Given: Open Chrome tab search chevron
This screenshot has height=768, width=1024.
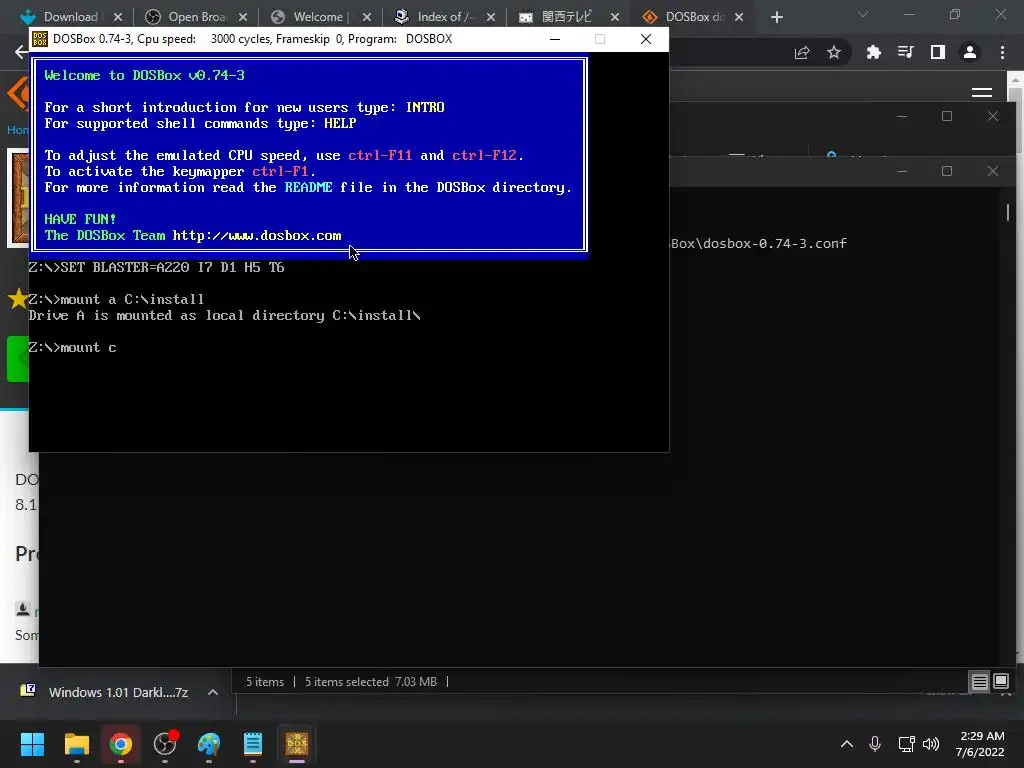Looking at the screenshot, I should pyautogui.click(x=863, y=14).
